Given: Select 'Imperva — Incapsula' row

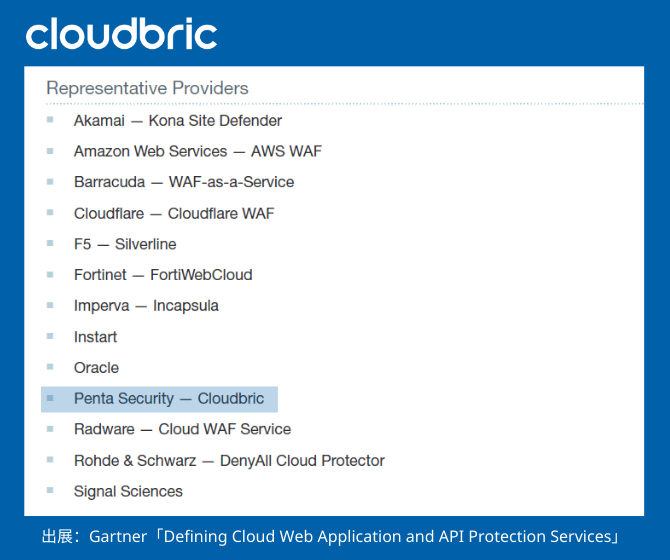Looking at the screenshot, I should pyautogui.click(x=146, y=306).
